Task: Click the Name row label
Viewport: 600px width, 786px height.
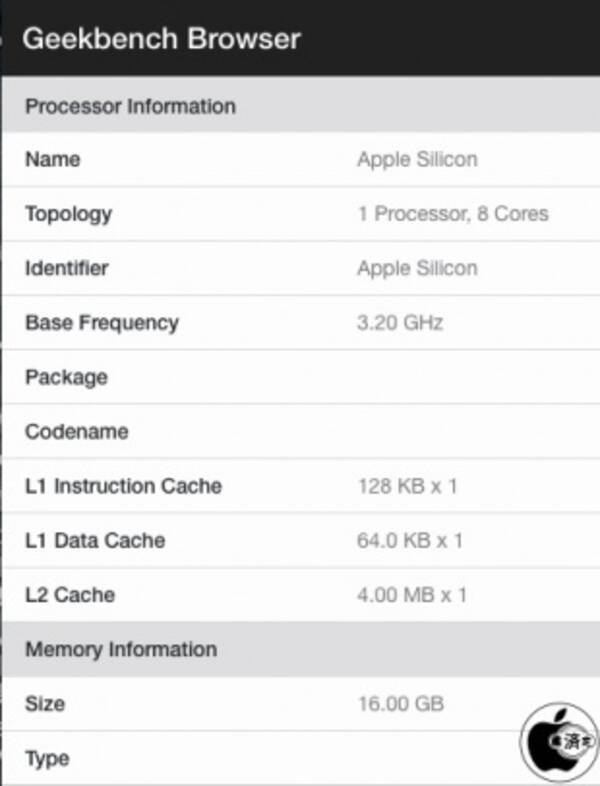Action: click(x=52, y=159)
